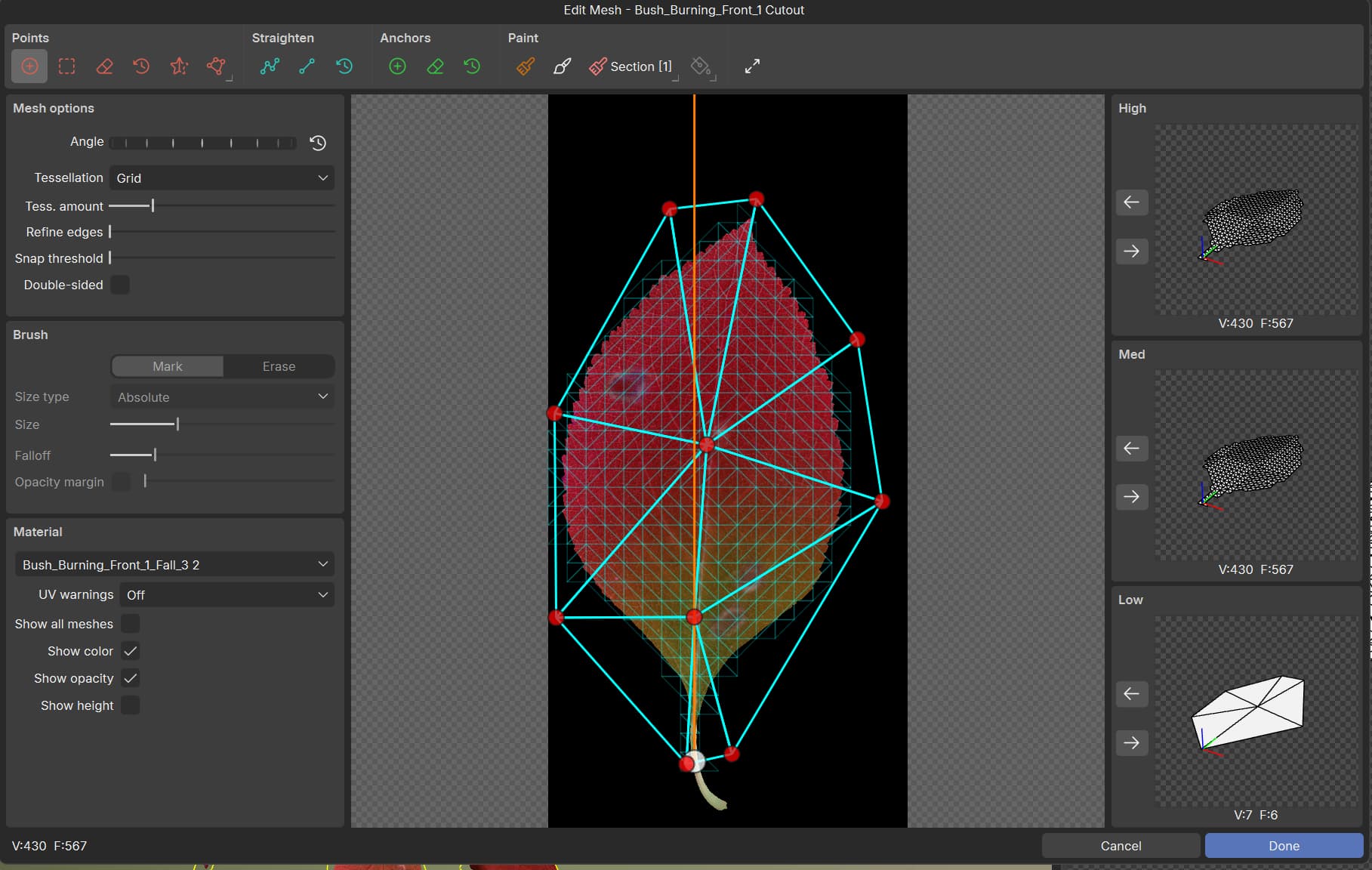
Task: Enable the Show height option
Action: click(130, 705)
